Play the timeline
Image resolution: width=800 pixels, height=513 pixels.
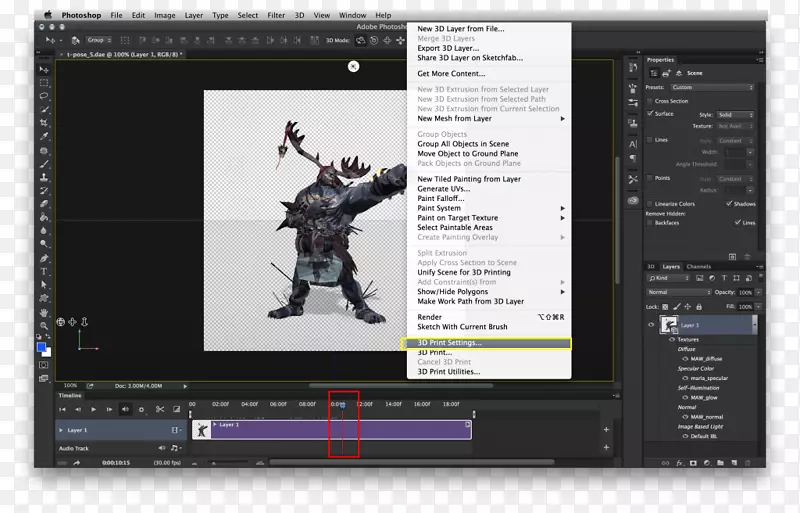[x=93, y=409]
